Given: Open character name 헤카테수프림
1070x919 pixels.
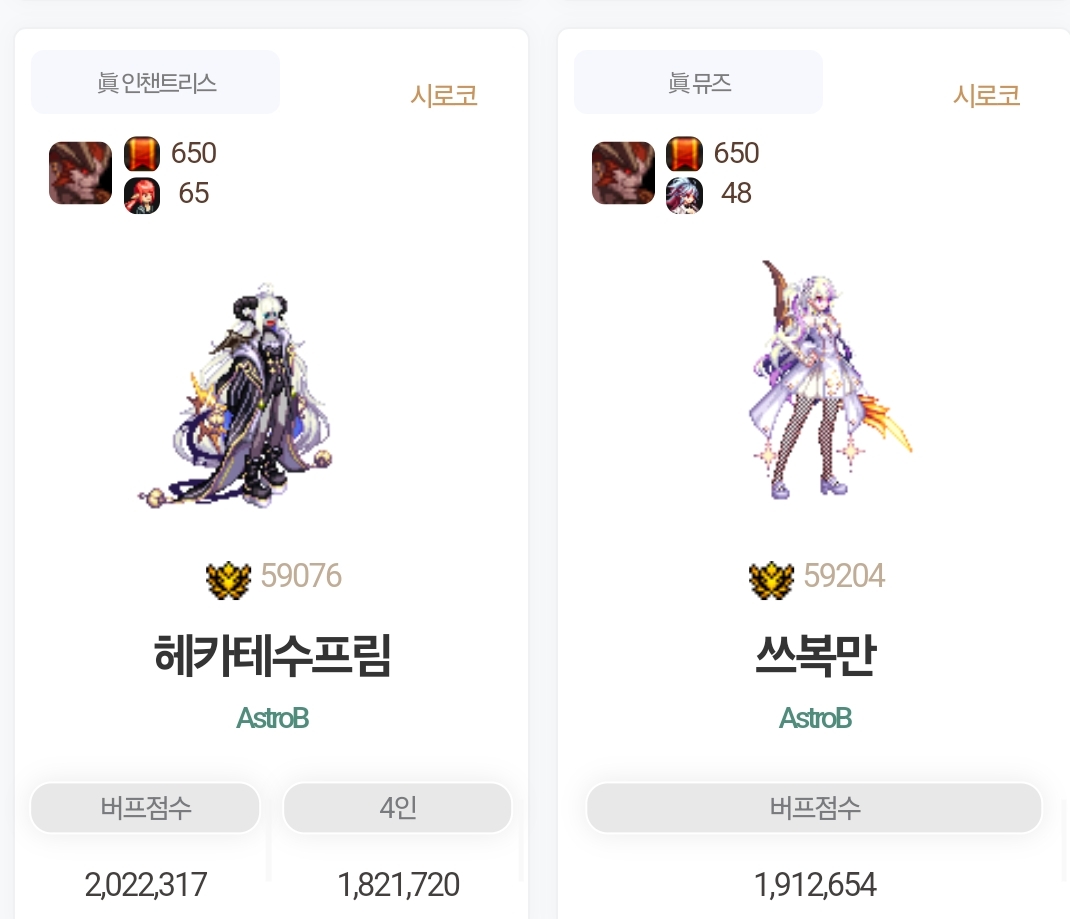Looking at the screenshot, I should coord(272,655).
